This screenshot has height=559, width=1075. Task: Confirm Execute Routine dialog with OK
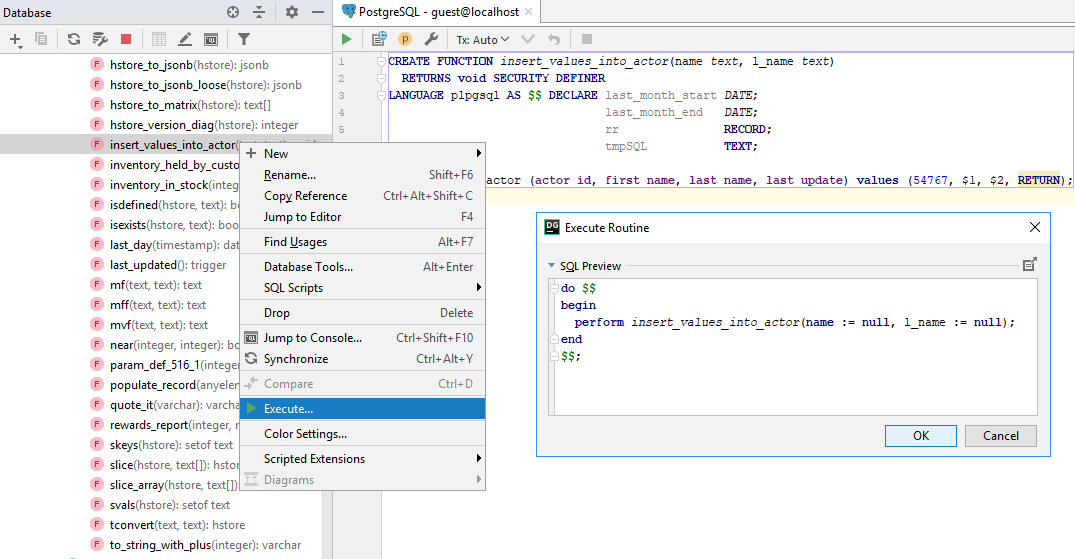tap(920, 436)
